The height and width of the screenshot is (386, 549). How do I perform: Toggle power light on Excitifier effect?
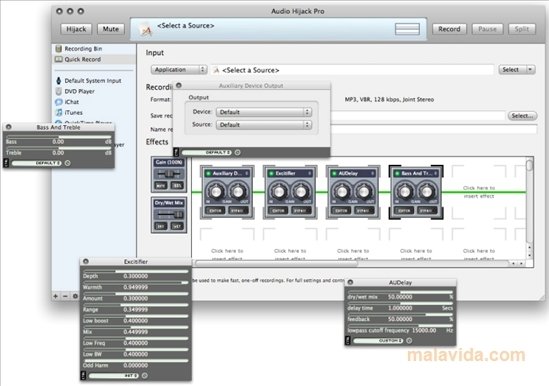271,173
